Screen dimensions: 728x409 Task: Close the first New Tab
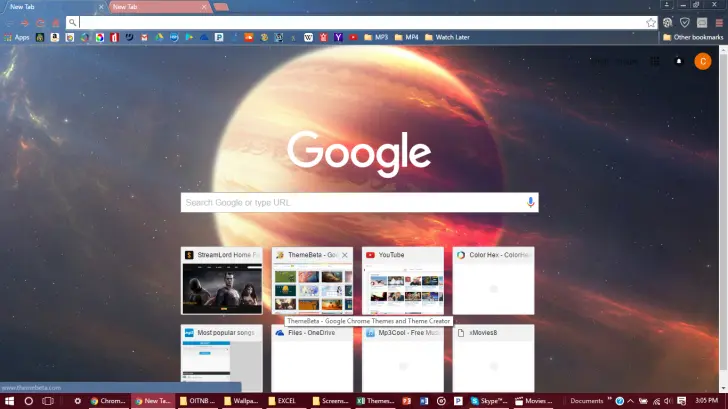coord(101,7)
